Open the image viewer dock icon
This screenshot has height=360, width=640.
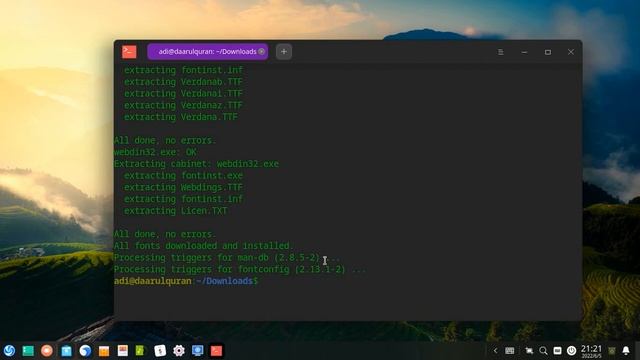[x=122, y=350]
